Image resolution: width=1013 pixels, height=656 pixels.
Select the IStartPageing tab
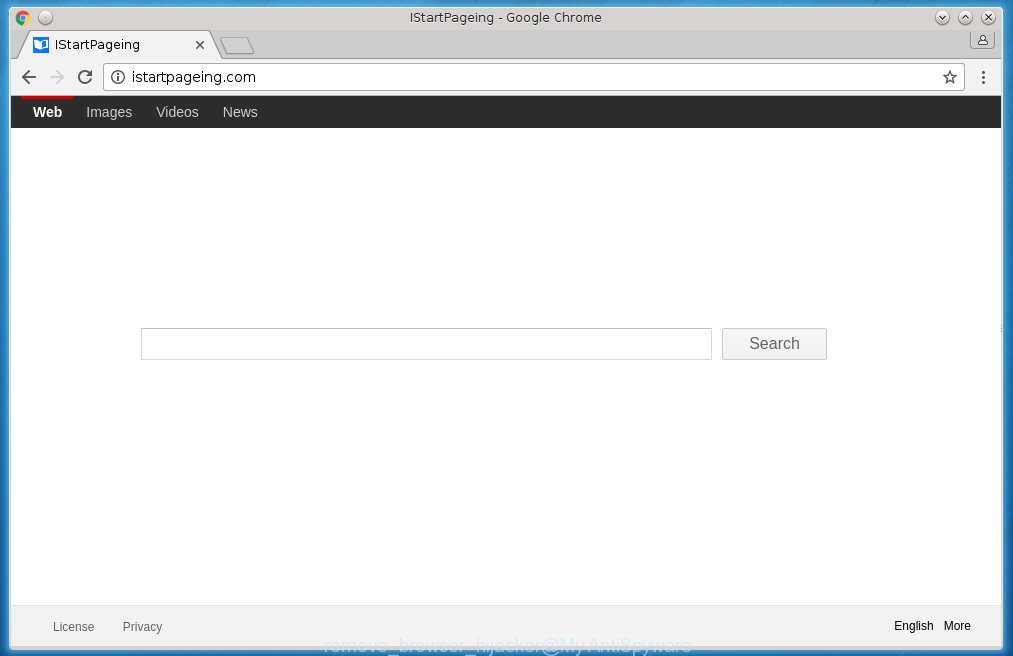click(118, 45)
